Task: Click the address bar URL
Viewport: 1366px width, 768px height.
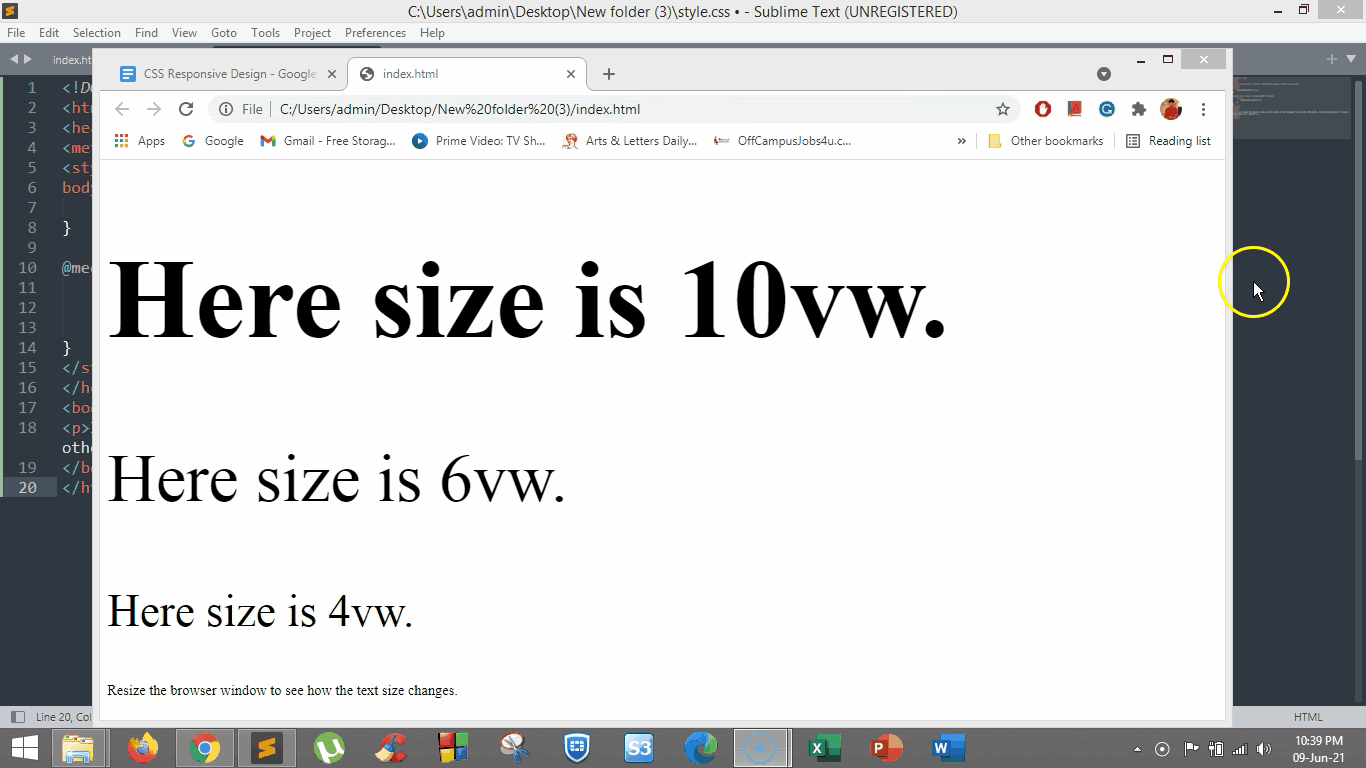Action: [x=460, y=109]
